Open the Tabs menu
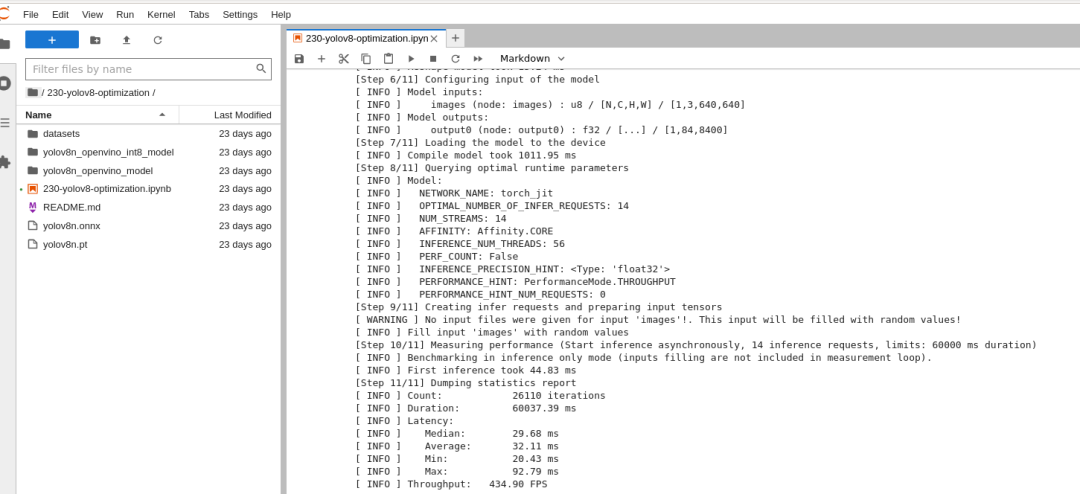Image resolution: width=1080 pixels, height=494 pixels. tap(199, 14)
